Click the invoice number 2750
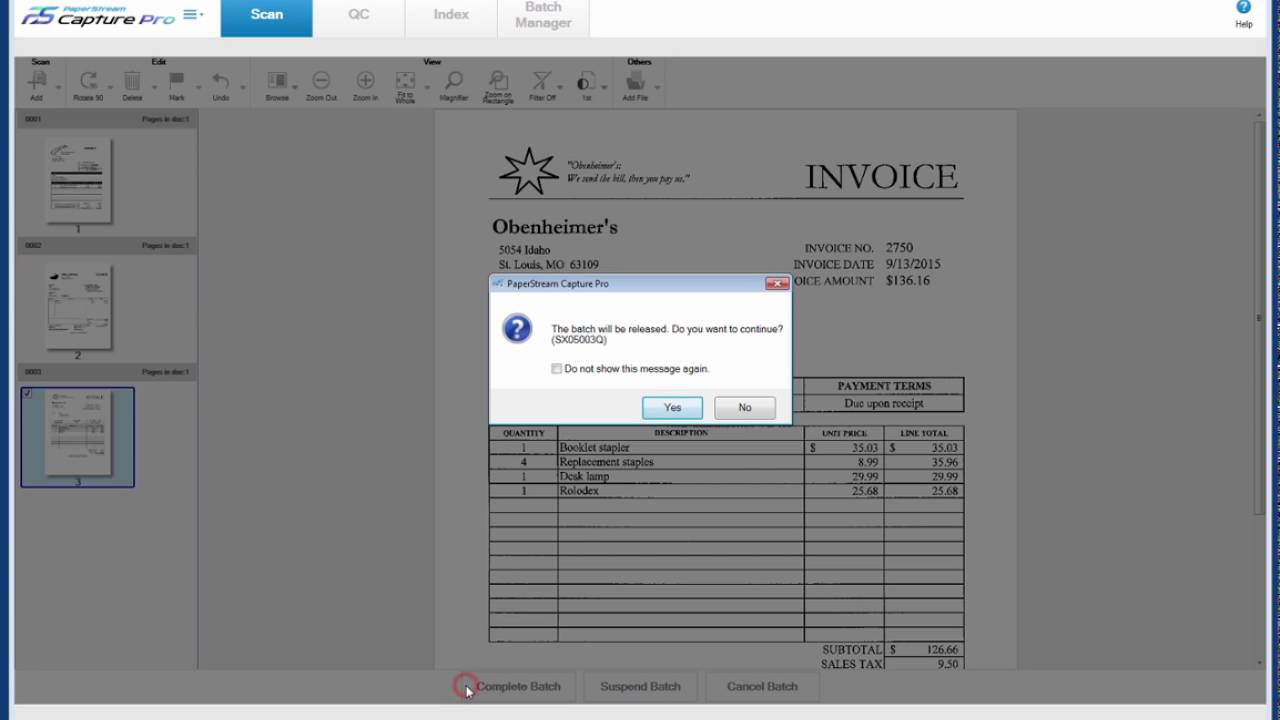The height and width of the screenshot is (720, 1280). click(x=899, y=247)
